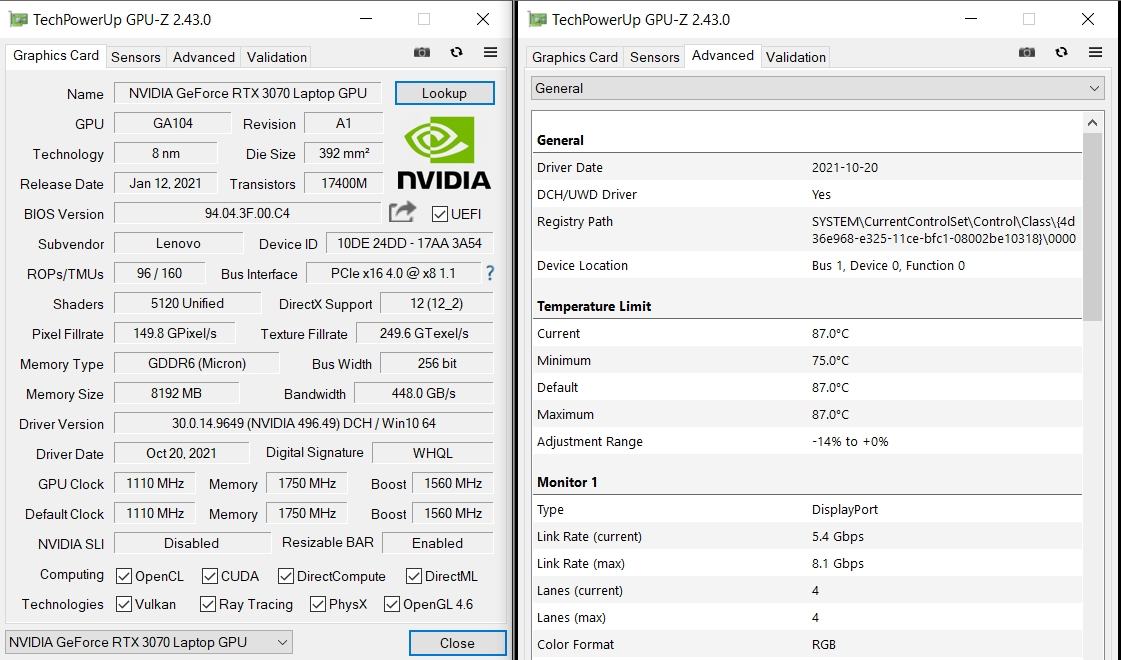
Task: Toggle the DirectCompute checkbox
Action: [286, 576]
